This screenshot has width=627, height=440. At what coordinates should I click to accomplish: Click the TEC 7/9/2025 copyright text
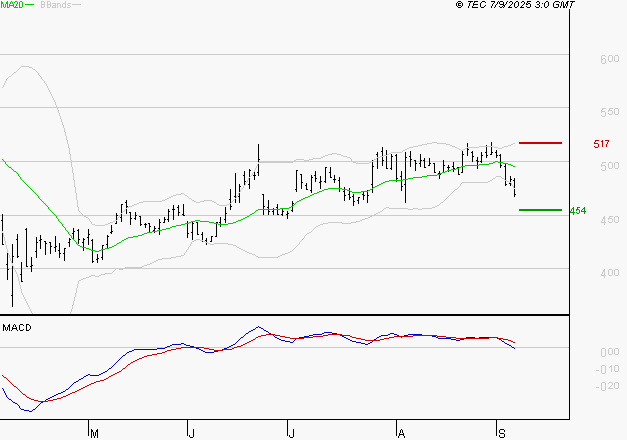(515, 5)
